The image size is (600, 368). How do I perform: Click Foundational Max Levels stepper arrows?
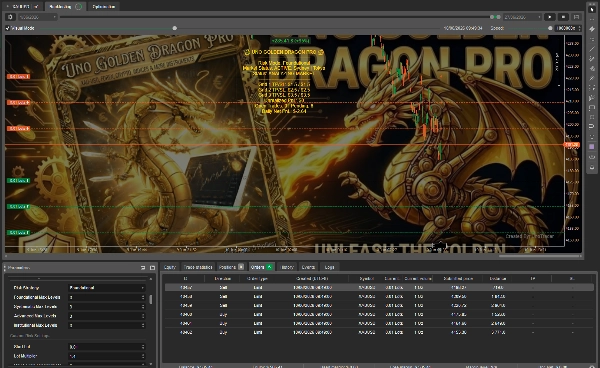(143, 297)
